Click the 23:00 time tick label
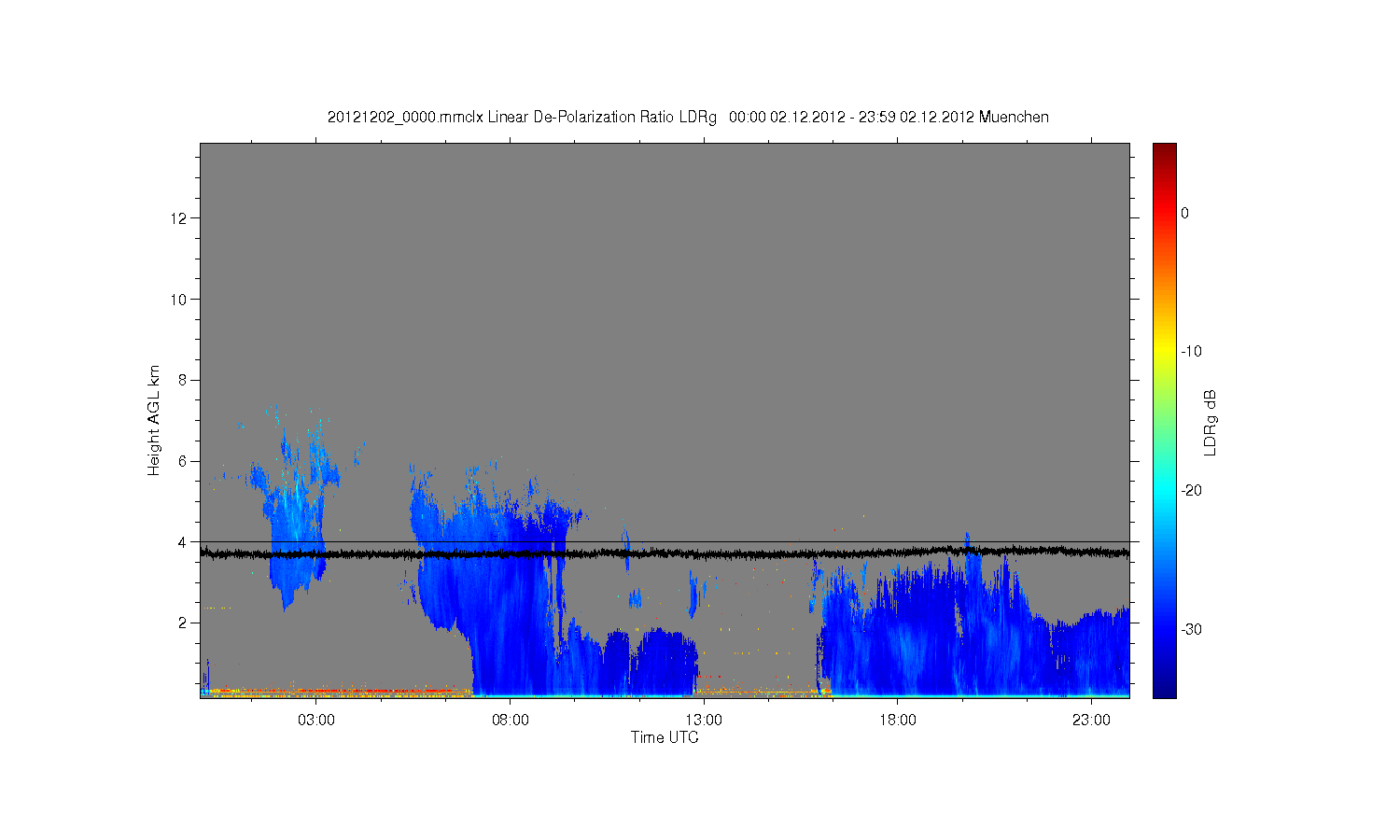This screenshot has height=840, width=1400. (1091, 721)
